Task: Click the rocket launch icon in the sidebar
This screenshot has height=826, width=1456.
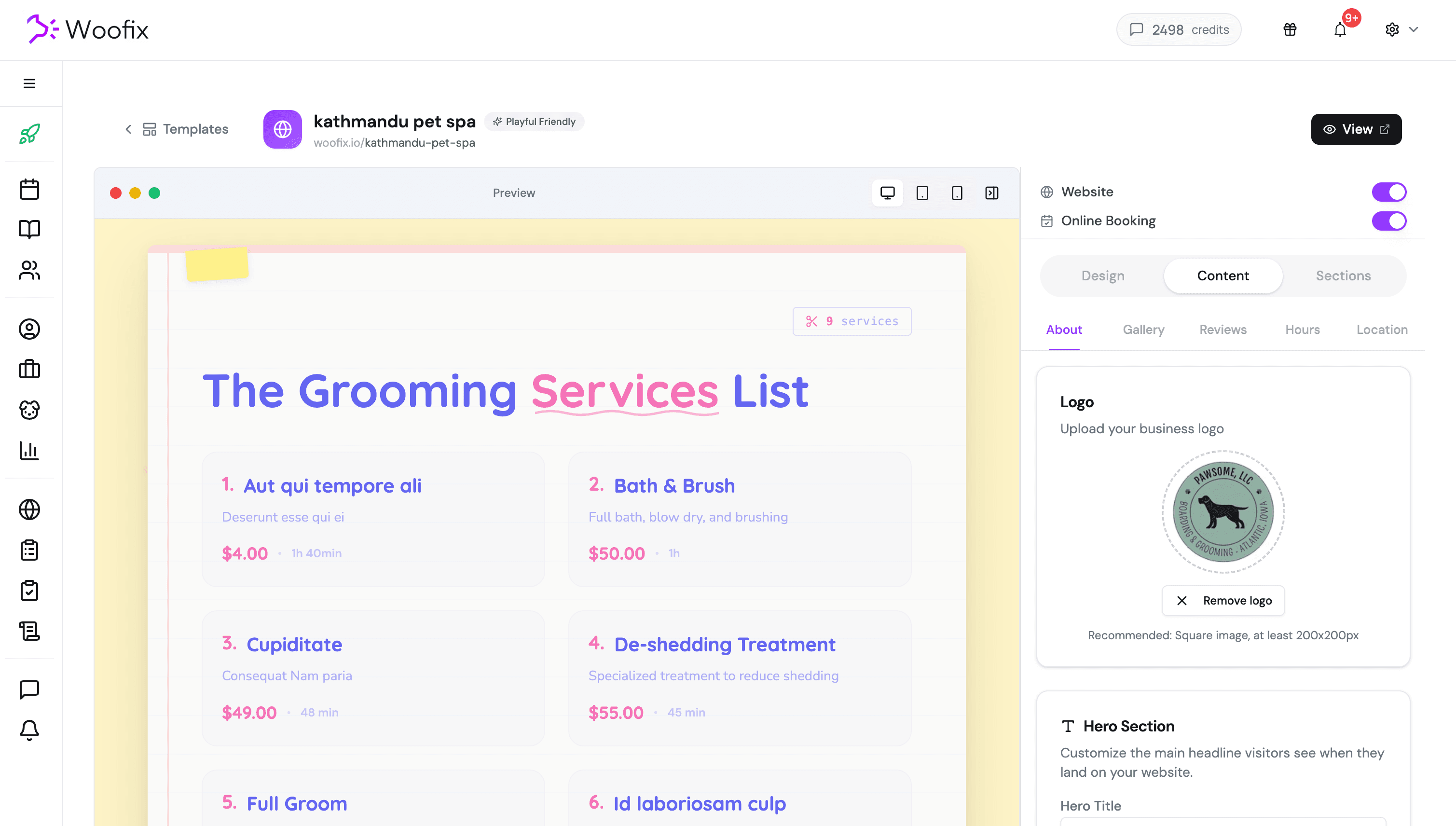Action: pos(29,135)
